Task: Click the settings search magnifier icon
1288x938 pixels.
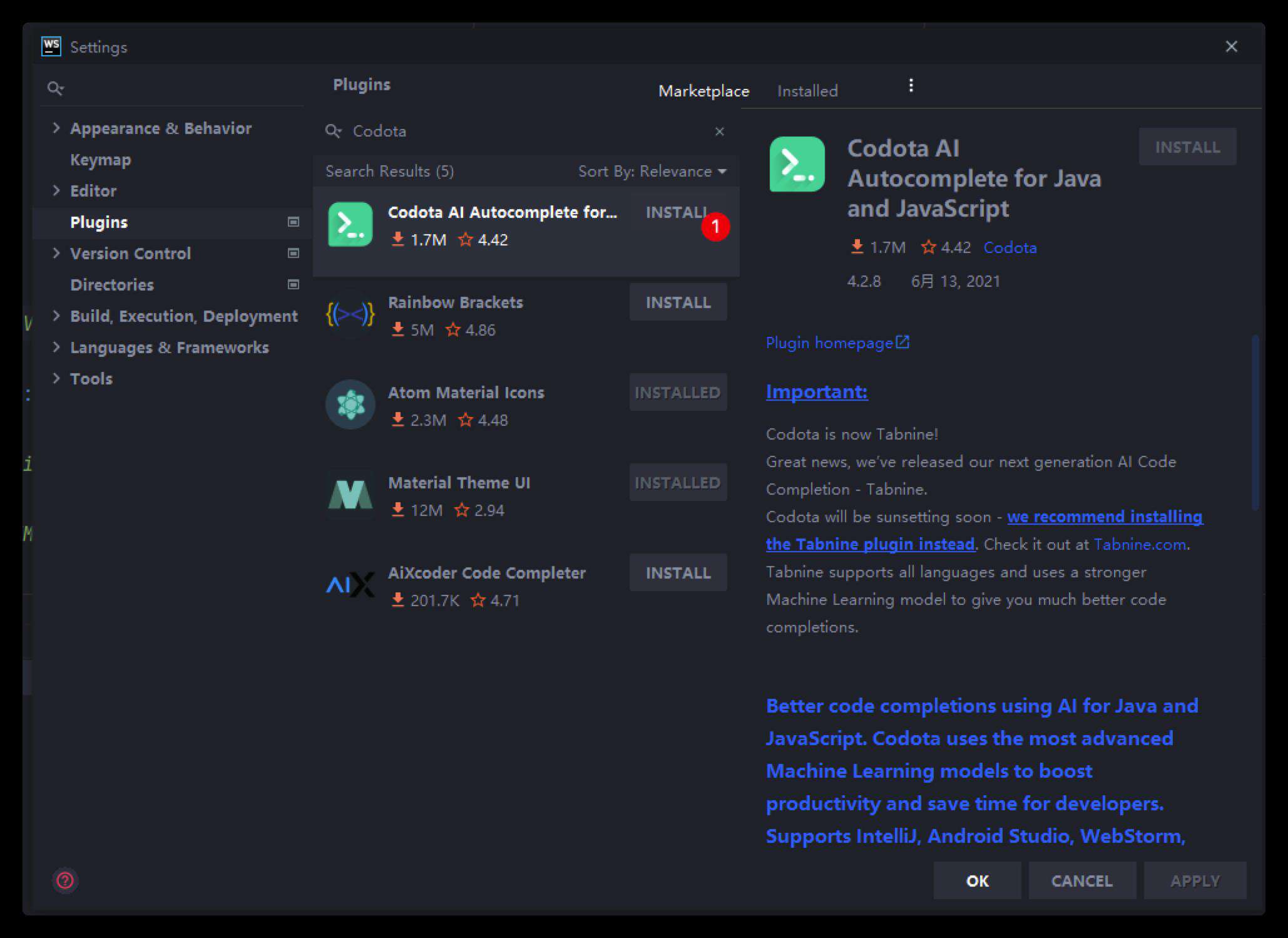Action: pos(56,88)
